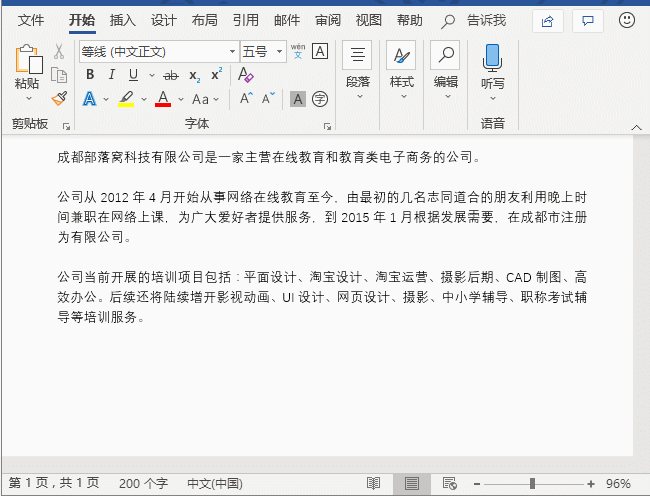Toggle strikethrough formatting
The width and height of the screenshot is (650, 496).
(171, 75)
